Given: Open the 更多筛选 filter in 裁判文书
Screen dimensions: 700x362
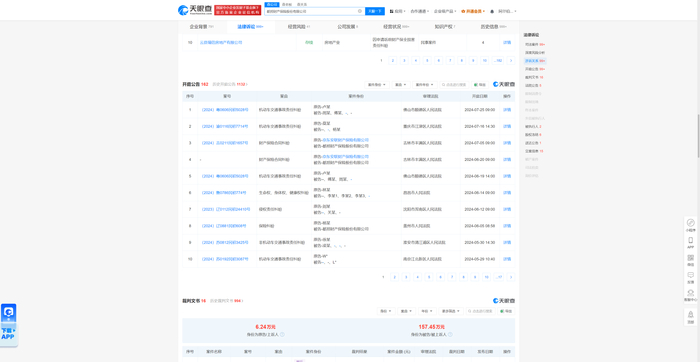Looking at the screenshot, I should 451,311.
